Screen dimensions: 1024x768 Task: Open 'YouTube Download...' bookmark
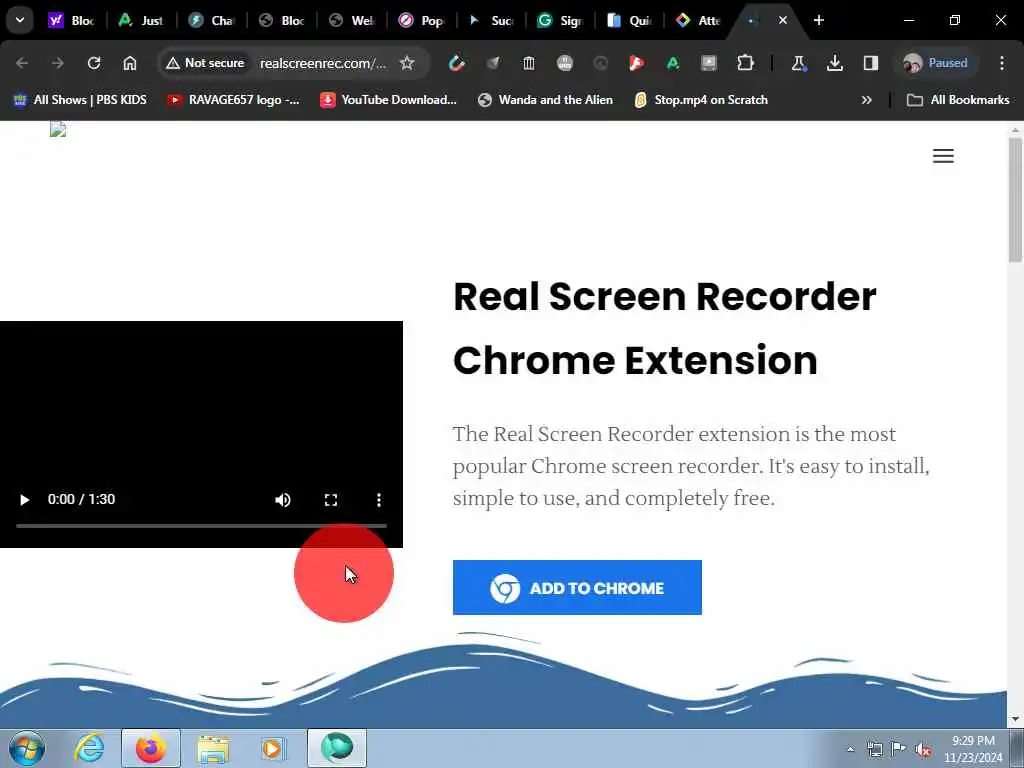pyautogui.click(x=388, y=100)
